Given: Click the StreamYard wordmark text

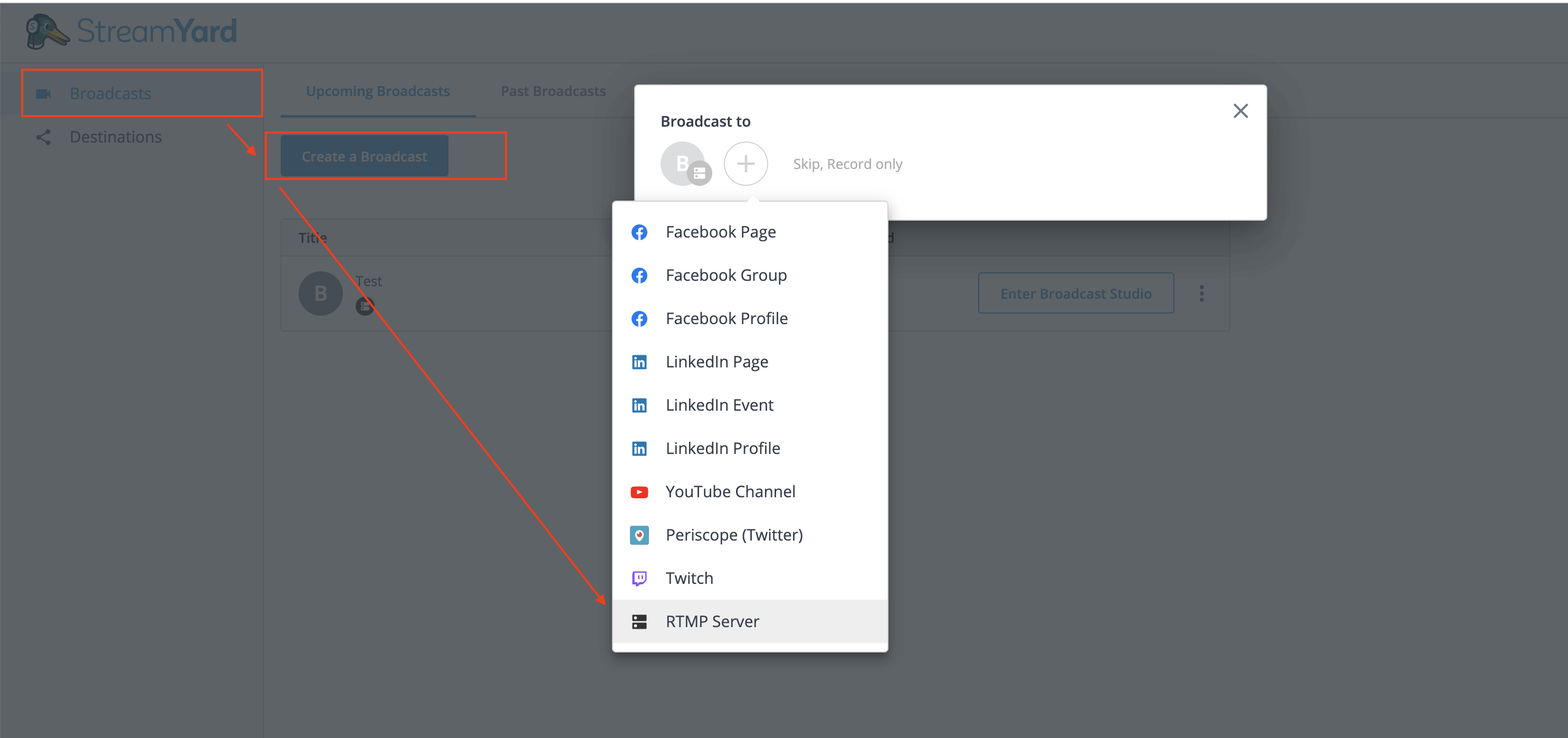Looking at the screenshot, I should tap(157, 31).
